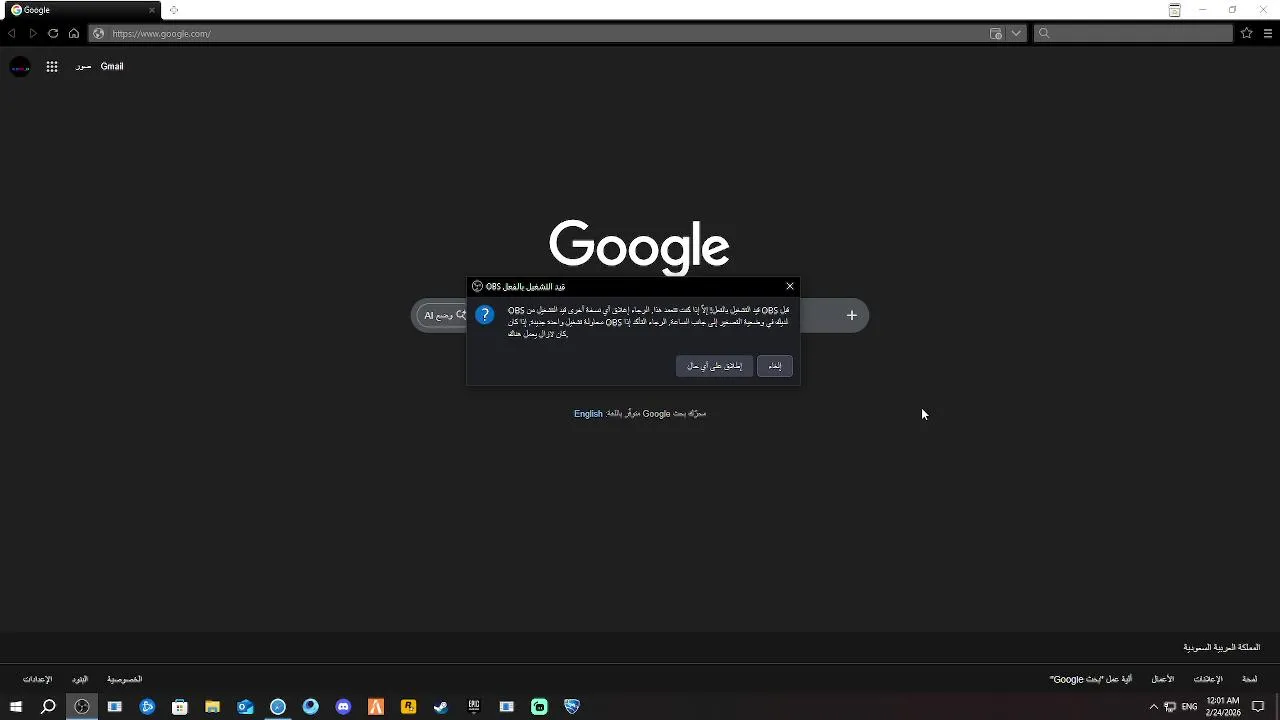
Task: Open the Advertising footer link
Action: [x=1208, y=679]
